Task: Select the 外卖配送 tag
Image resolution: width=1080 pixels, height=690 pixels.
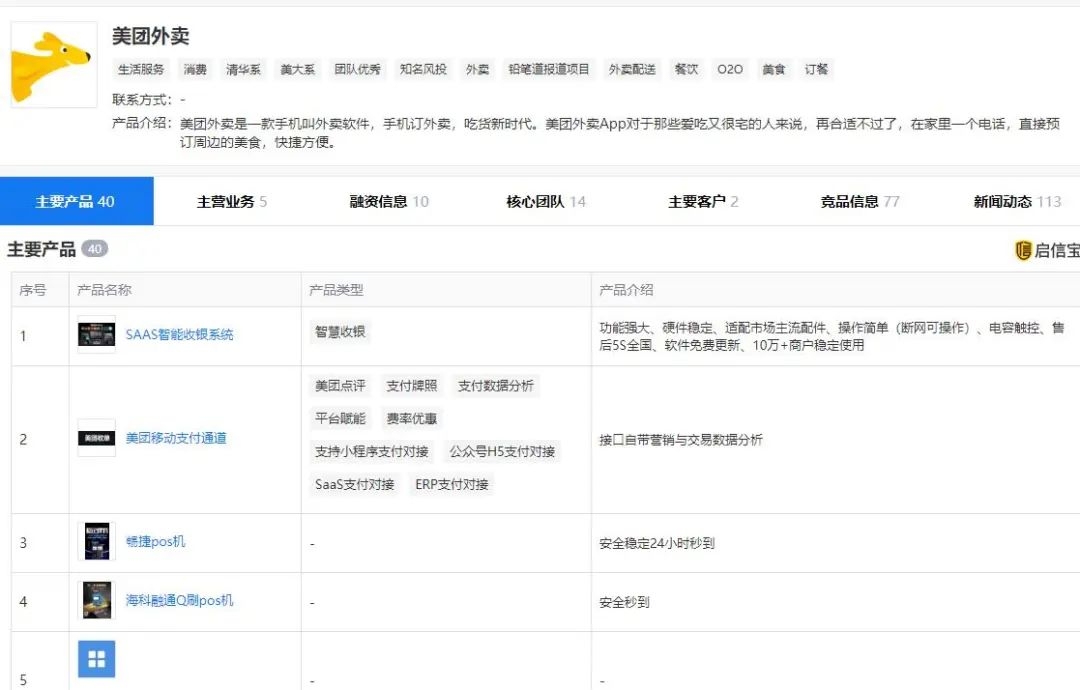Action: 632,69
